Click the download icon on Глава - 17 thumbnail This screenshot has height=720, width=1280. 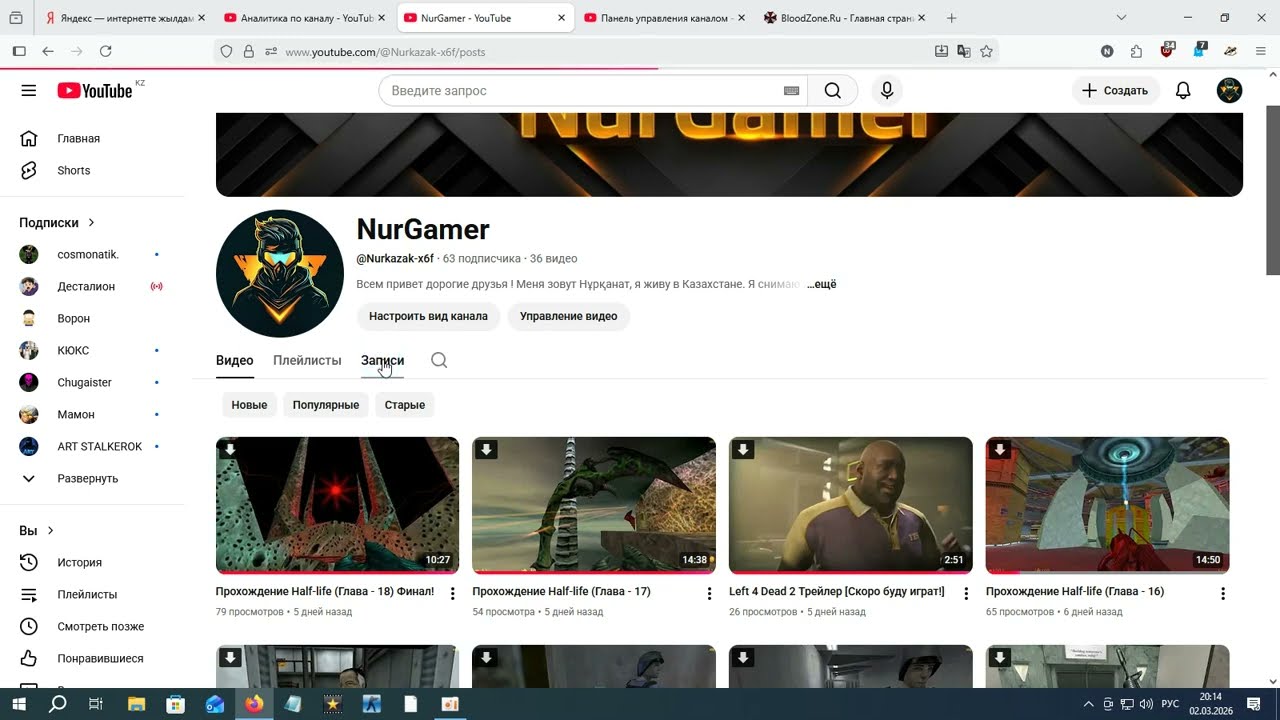486,450
